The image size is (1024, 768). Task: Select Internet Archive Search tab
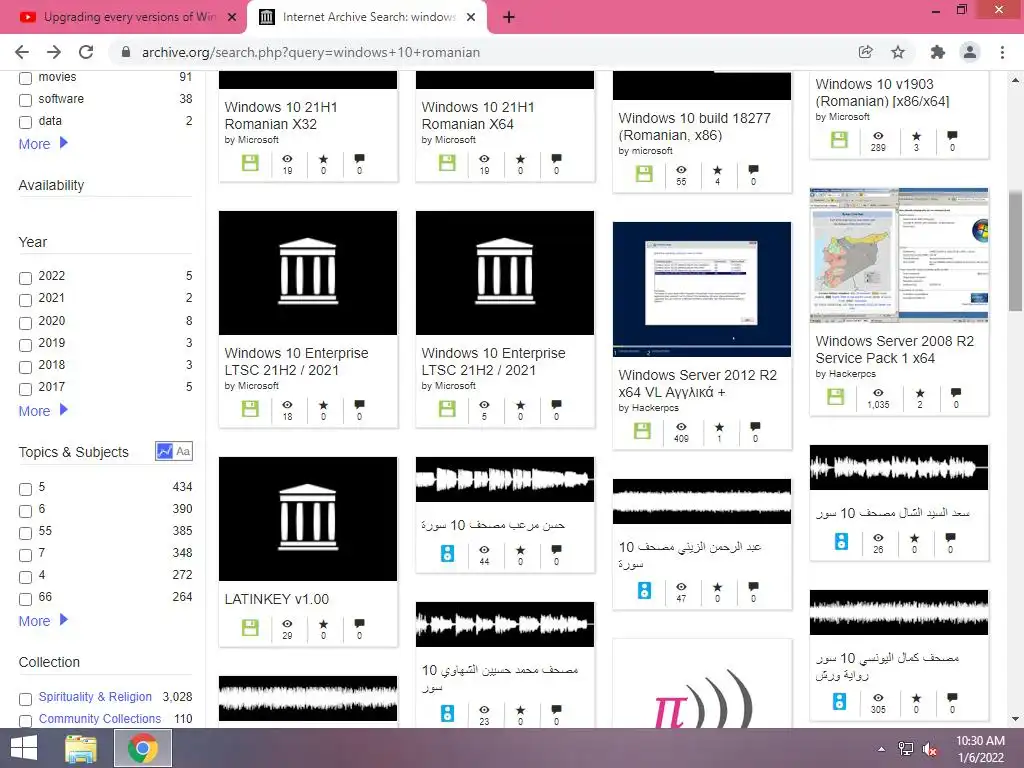(x=366, y=18)
